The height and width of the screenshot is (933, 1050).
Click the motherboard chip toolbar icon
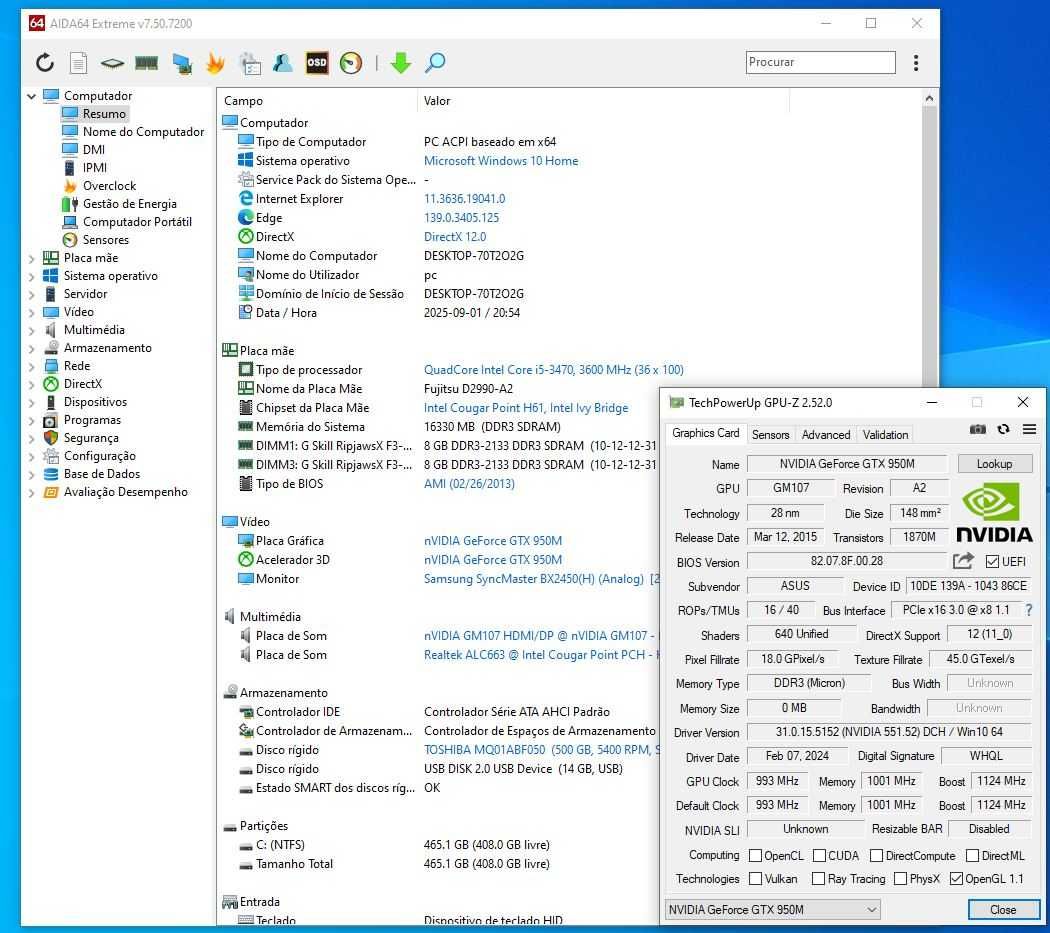click(112, 63)
